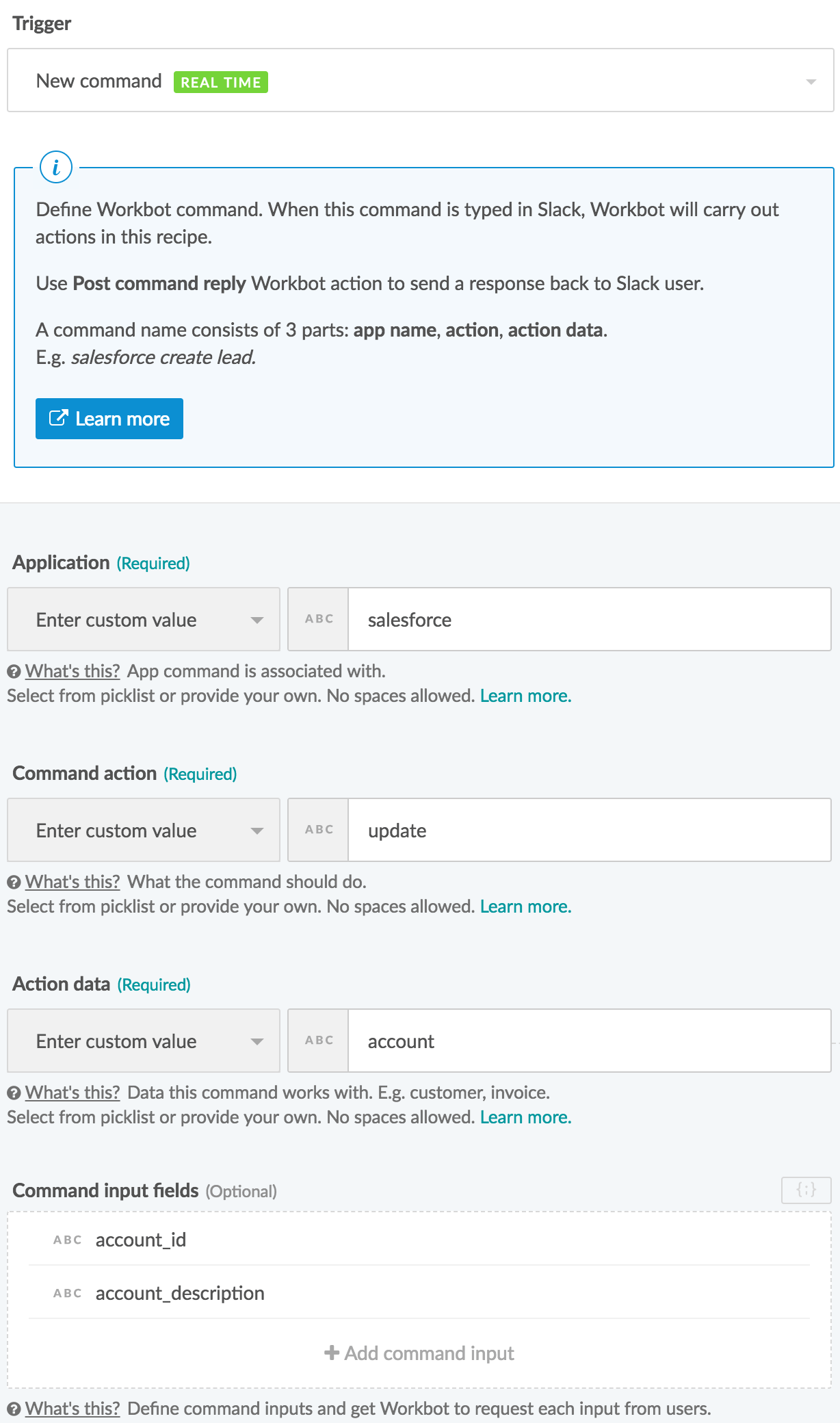Click the Command action field containing update
This screenshot has width=840, height=1423.
588,830
